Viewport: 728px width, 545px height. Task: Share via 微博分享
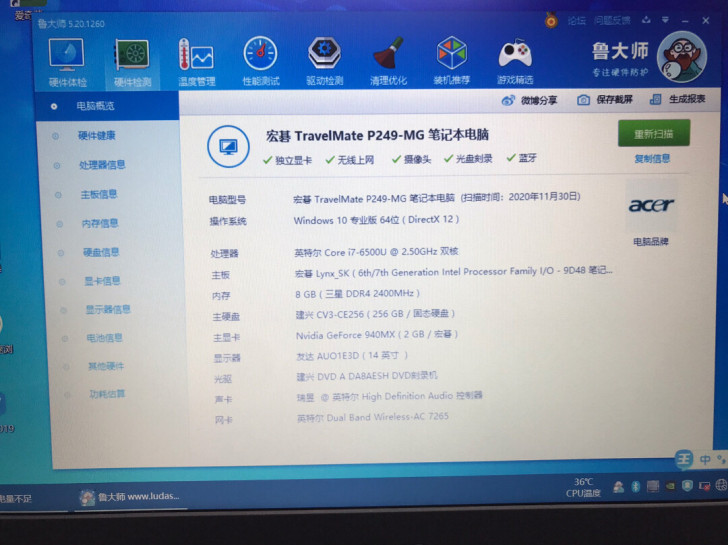coord(529,100)
